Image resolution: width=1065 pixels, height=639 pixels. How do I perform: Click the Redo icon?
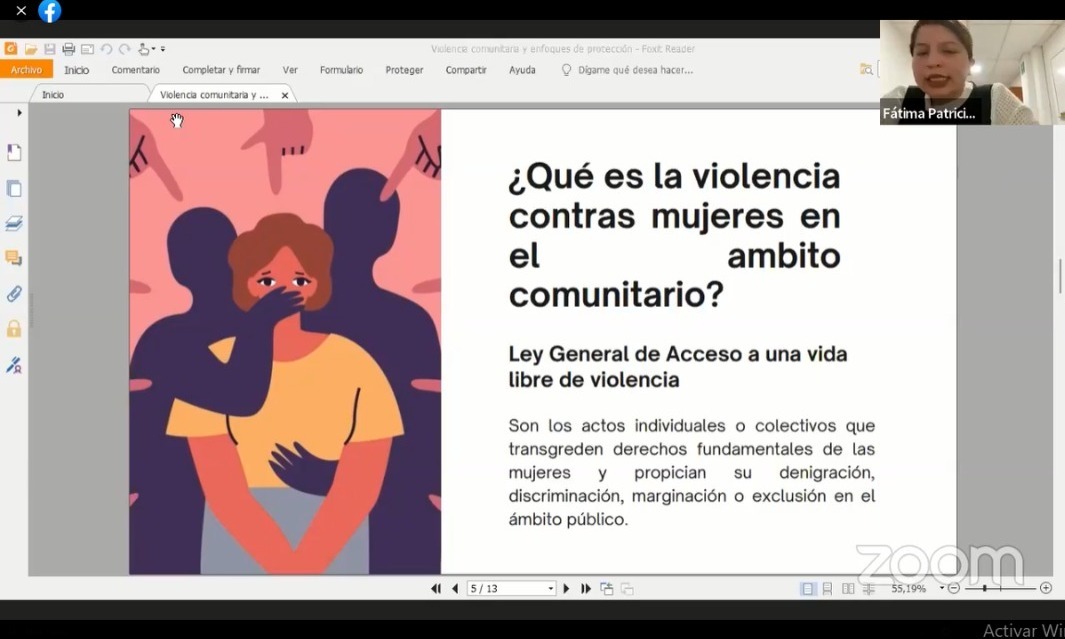tap(123, 48)
